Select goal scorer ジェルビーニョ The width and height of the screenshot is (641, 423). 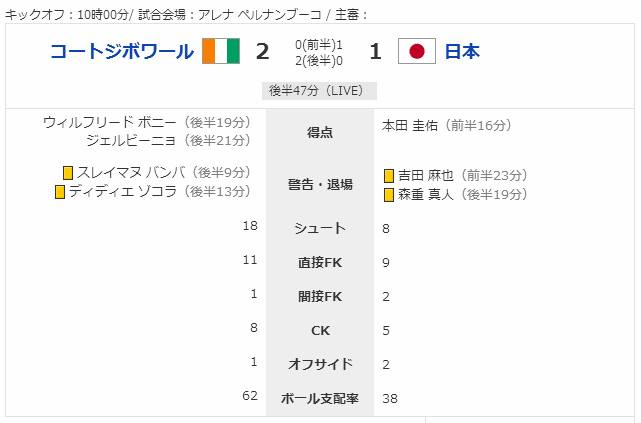[131, 141]
